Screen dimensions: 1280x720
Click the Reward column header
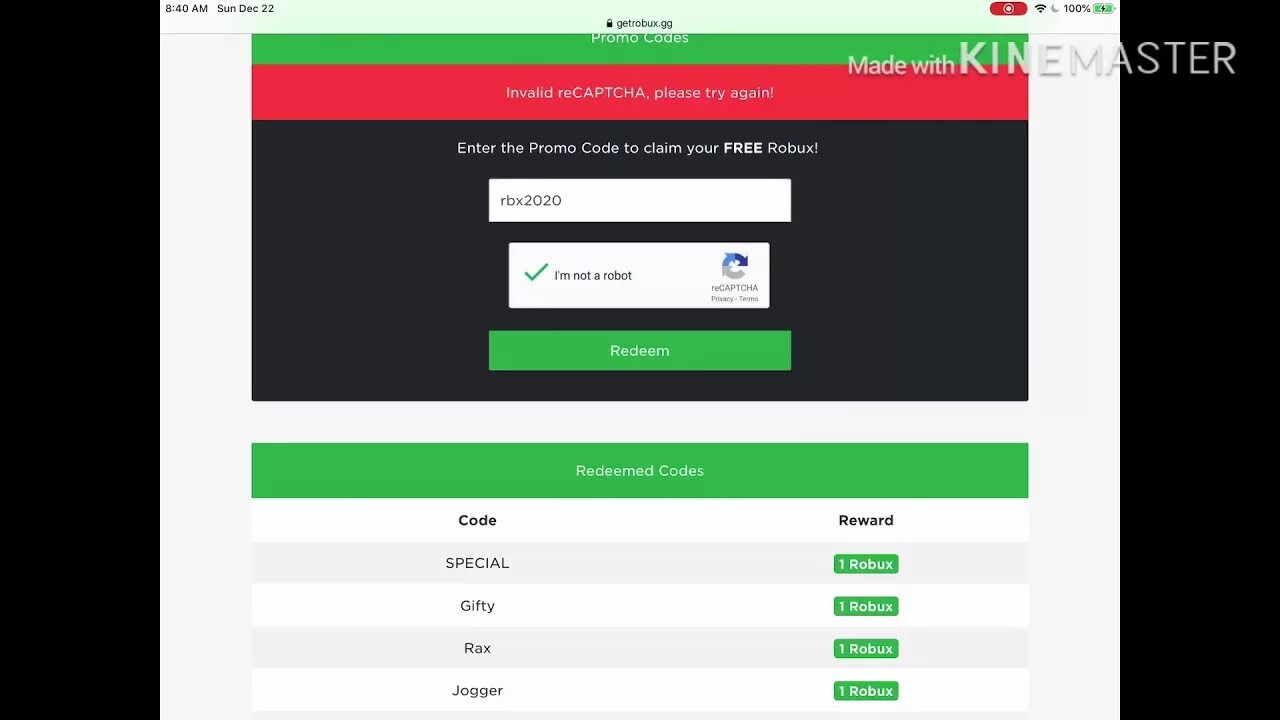866,520
